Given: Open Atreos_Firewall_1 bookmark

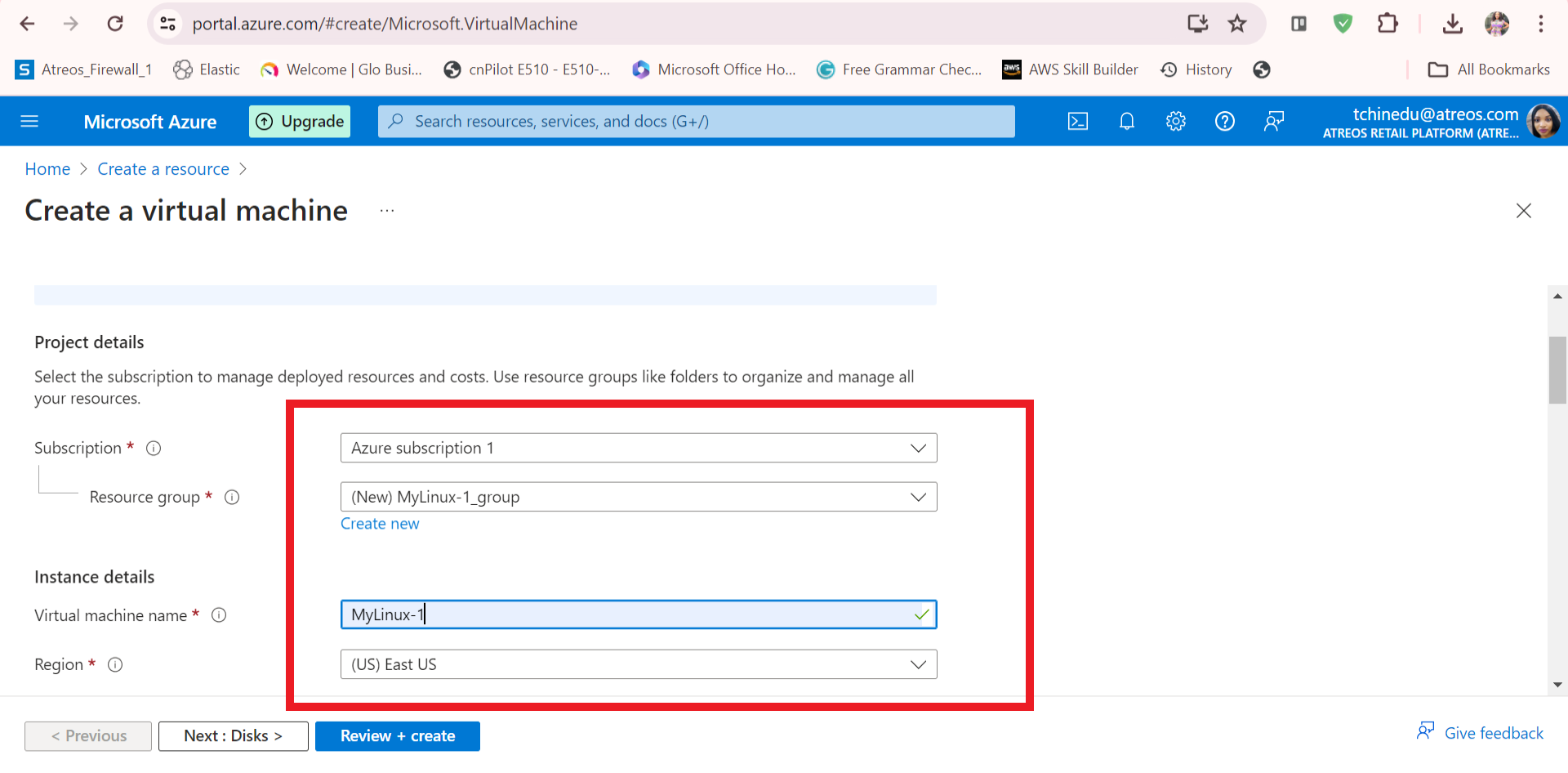Looking at the screenshot, I should coord(84,69).
